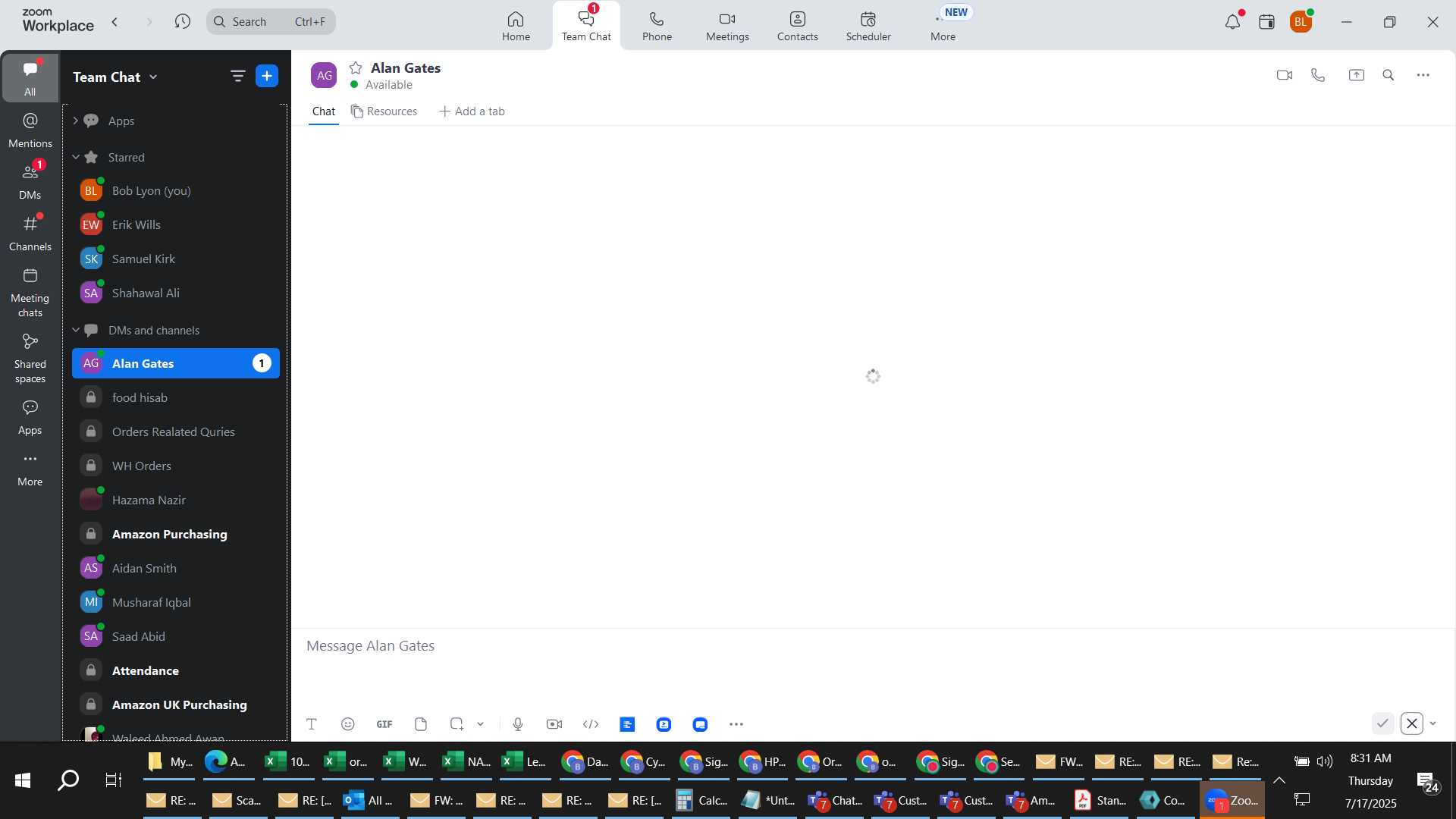Image resolution: width=1456 pixels, height=819 pixels.
Task: Open taskbar notification center
Action: (1428, 781)
